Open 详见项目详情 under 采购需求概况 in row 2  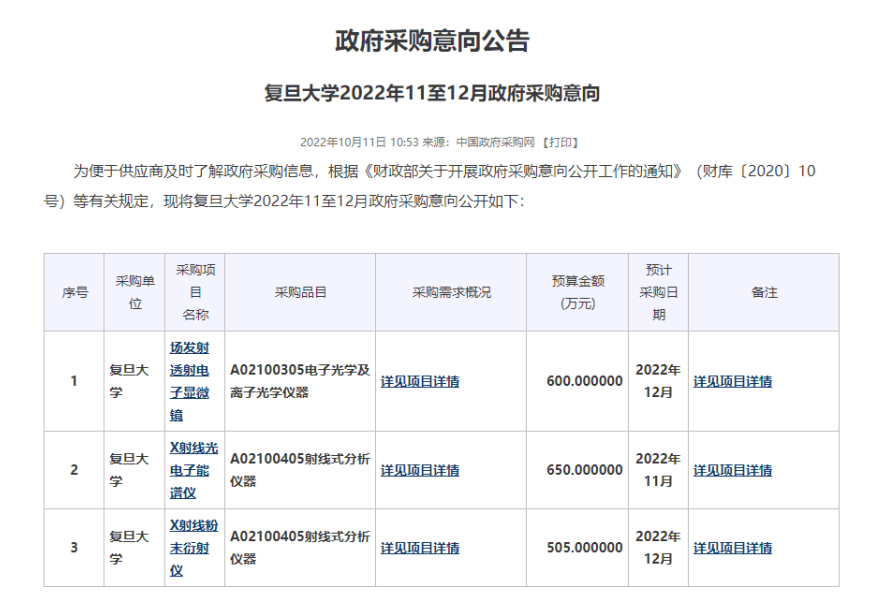click(x=420, y=470)
